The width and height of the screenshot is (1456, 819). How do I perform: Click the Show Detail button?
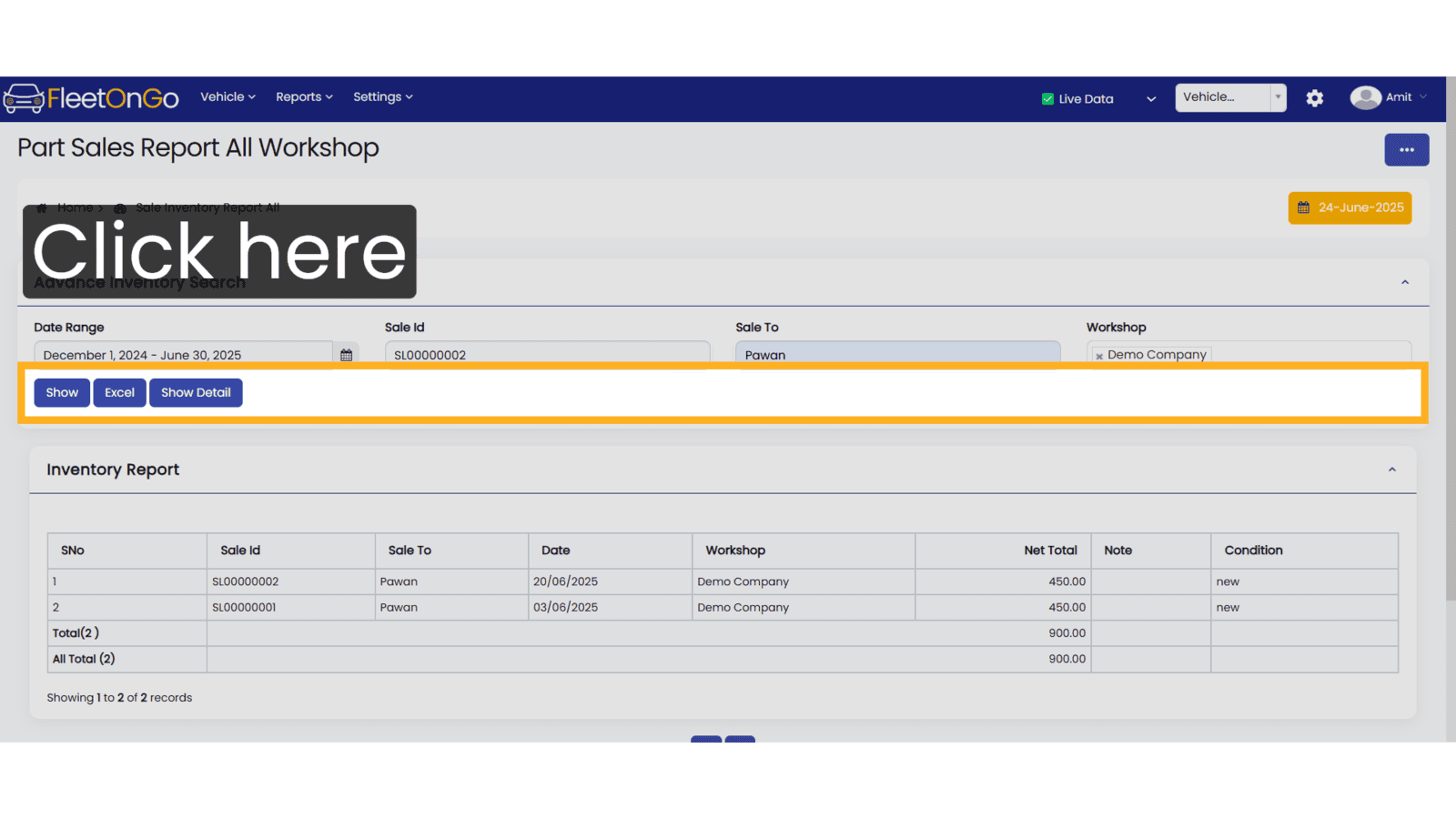pos(196,392)
